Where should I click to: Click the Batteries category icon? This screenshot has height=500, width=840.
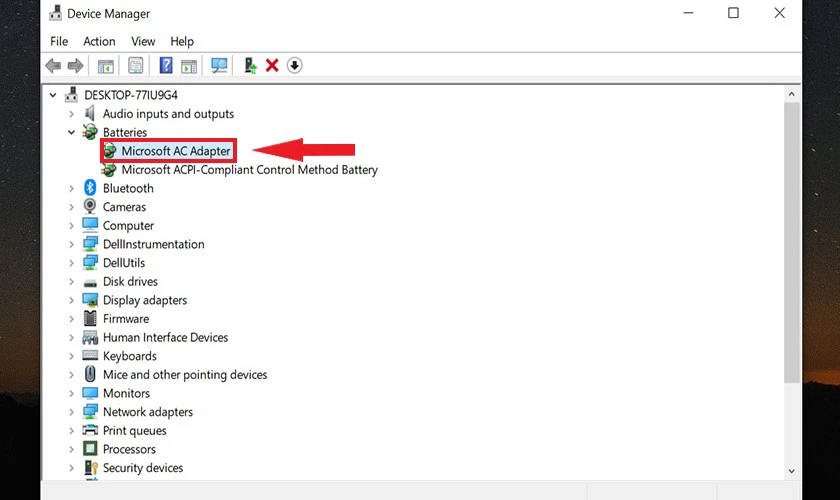90,132
